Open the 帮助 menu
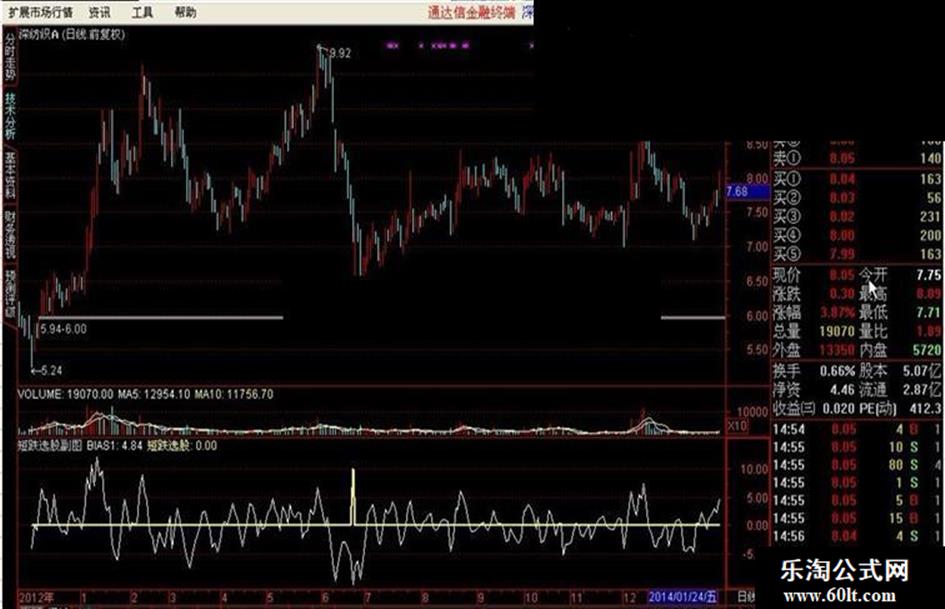 pos(185,12)
